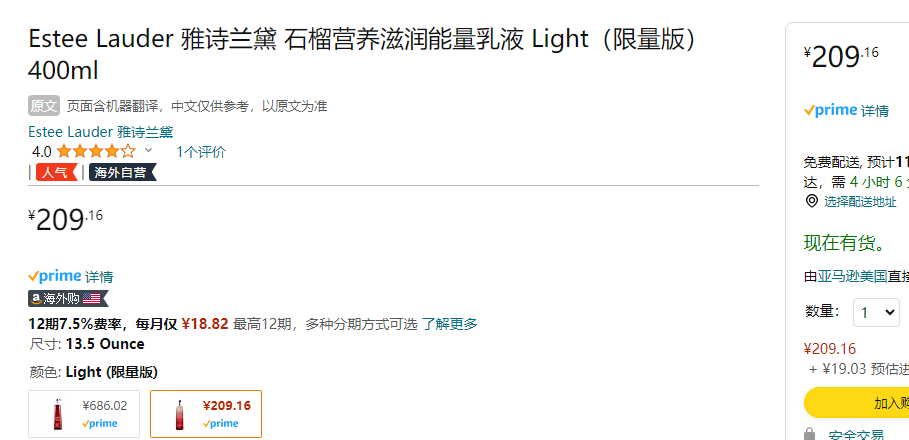Click the 海外自营 badge
The height and width of the screenshot is (440, 909).
122,172
